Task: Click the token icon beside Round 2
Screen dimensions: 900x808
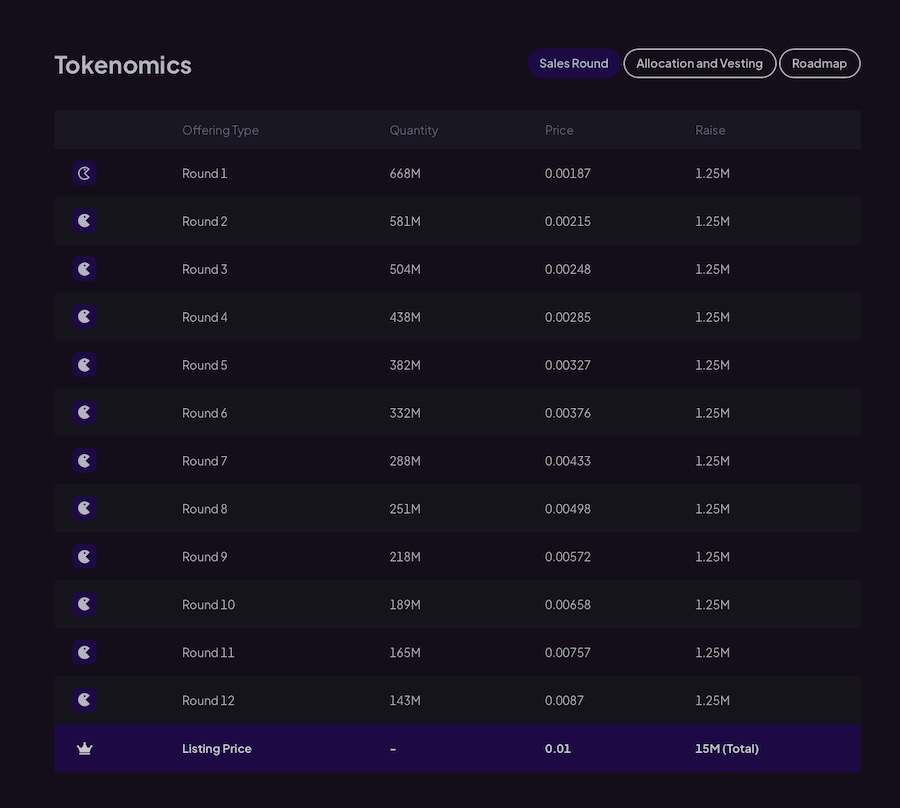Action: (84, 221)
